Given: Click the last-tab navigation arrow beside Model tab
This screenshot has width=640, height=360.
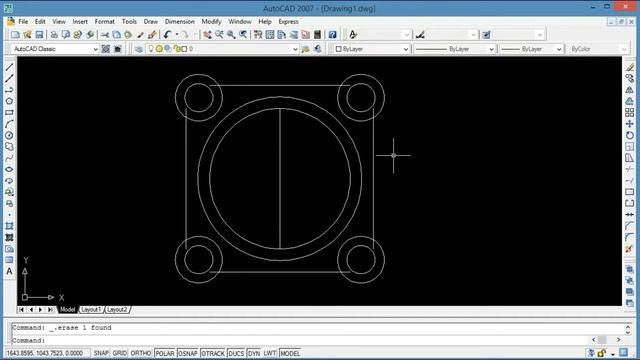Looking at the screenshot, I should tap(50, 310).
